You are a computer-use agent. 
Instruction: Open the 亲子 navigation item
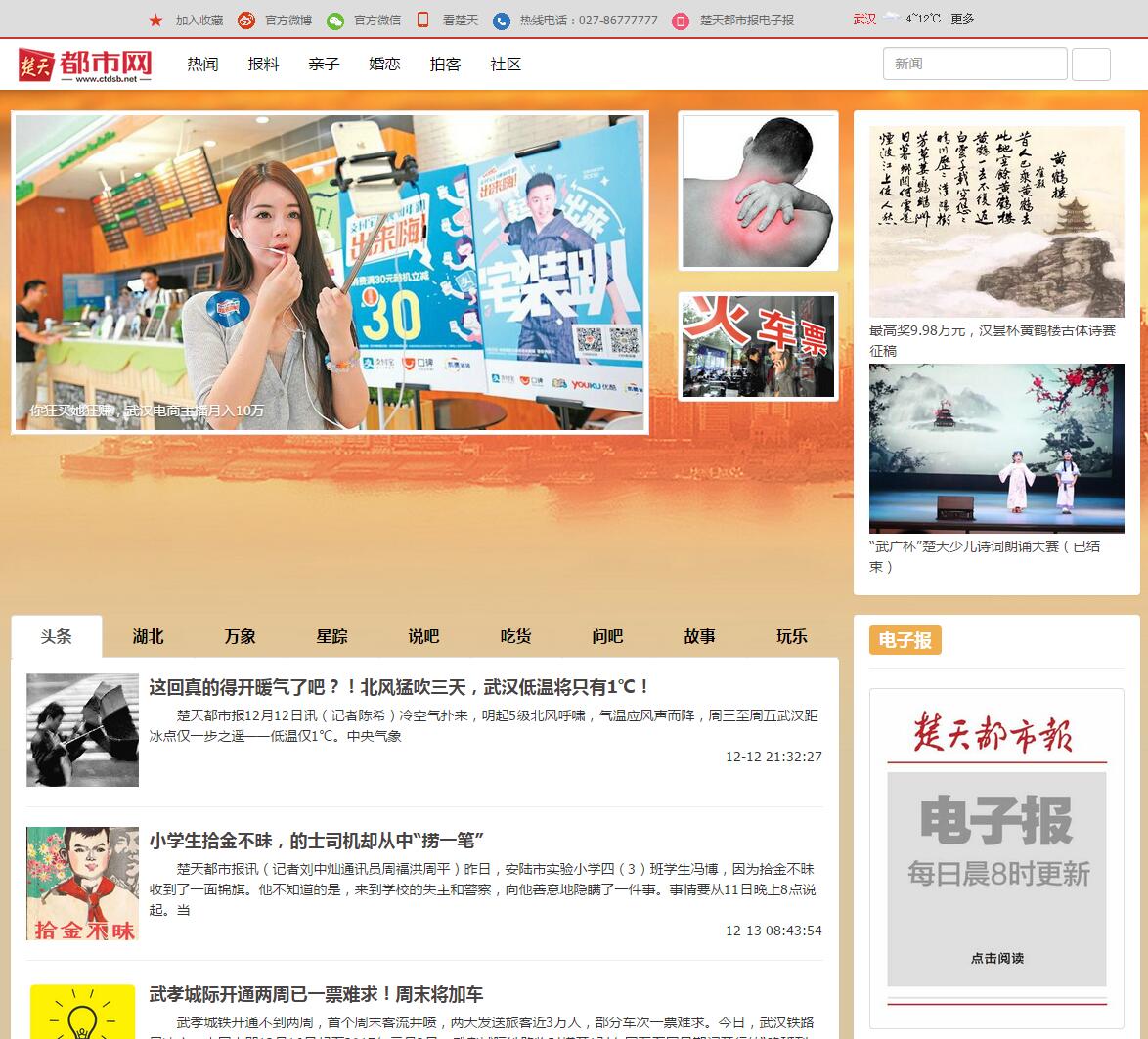click(325, 65)
